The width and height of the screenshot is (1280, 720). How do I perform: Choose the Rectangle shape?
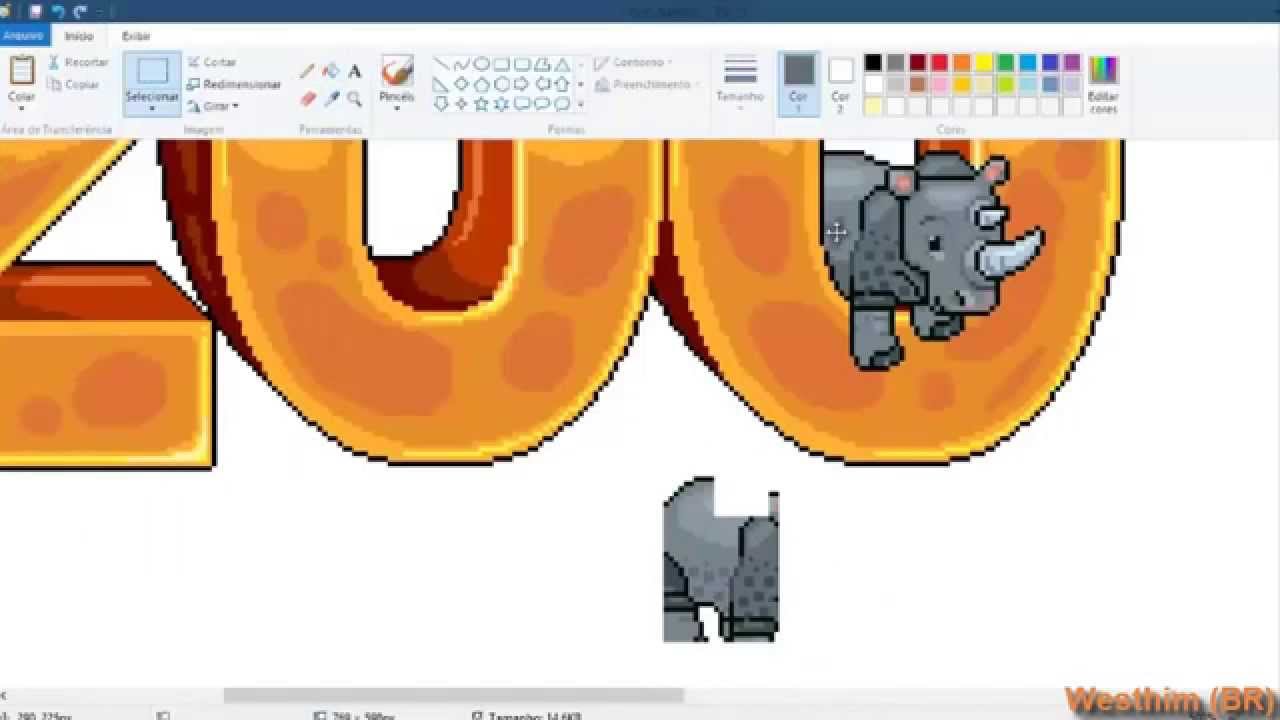point(501,64)
